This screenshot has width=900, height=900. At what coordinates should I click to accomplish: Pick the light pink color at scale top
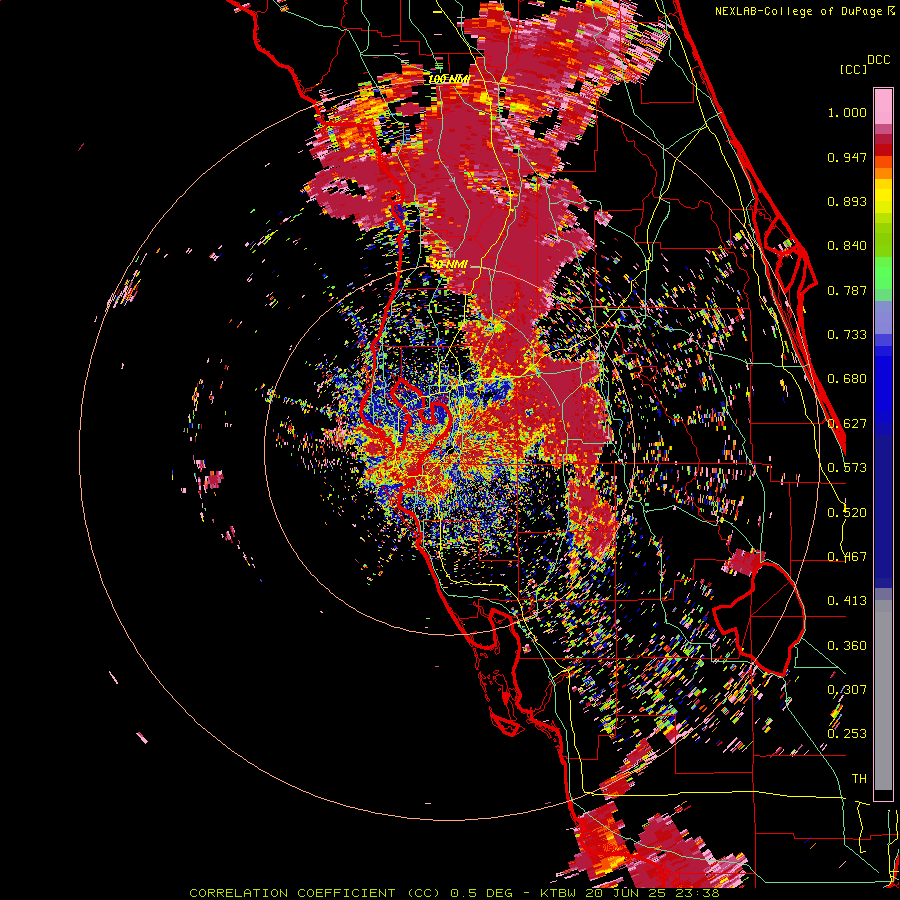click(883, 106)
